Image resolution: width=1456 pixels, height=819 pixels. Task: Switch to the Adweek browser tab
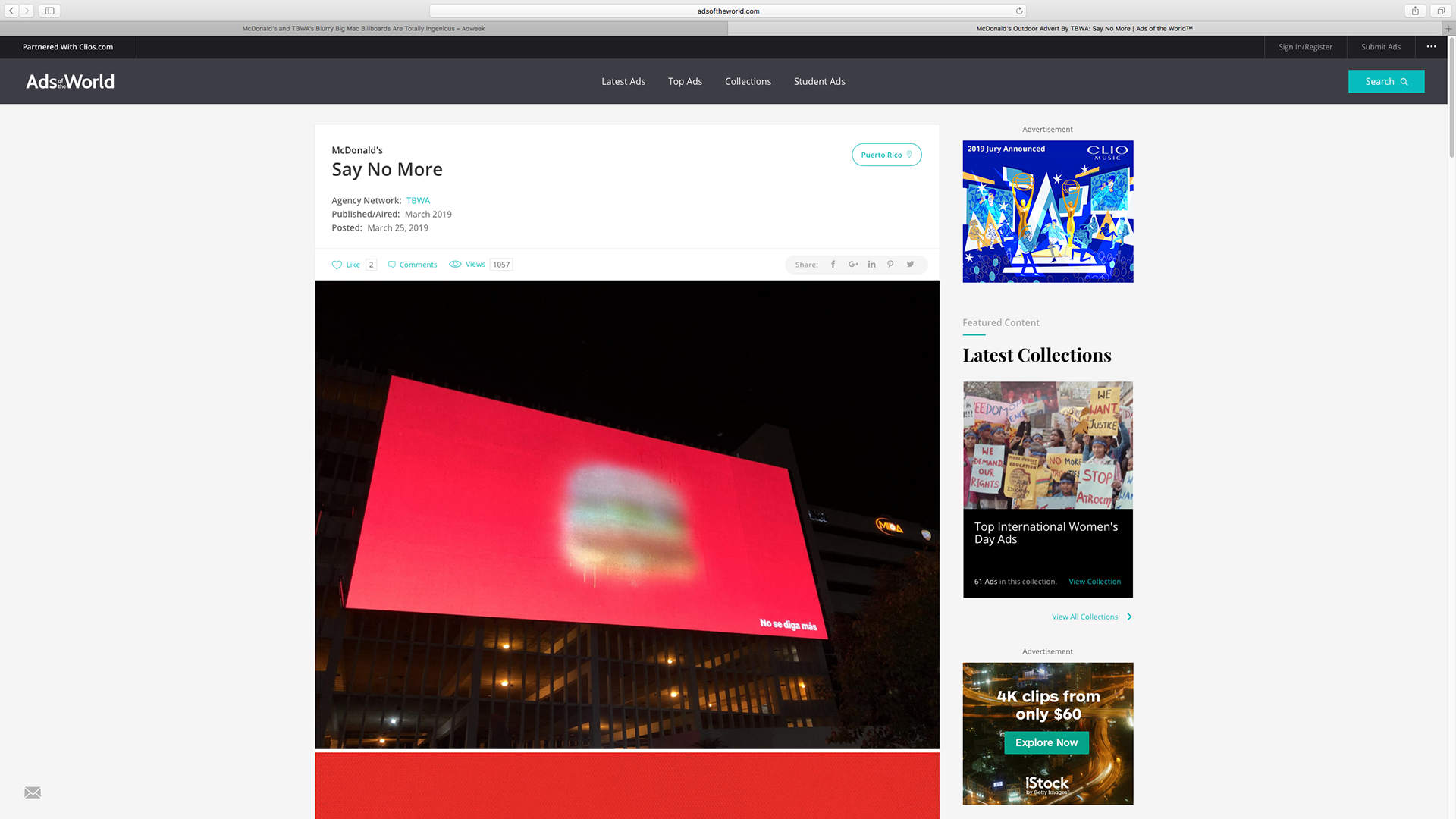[x=363, y=28]
